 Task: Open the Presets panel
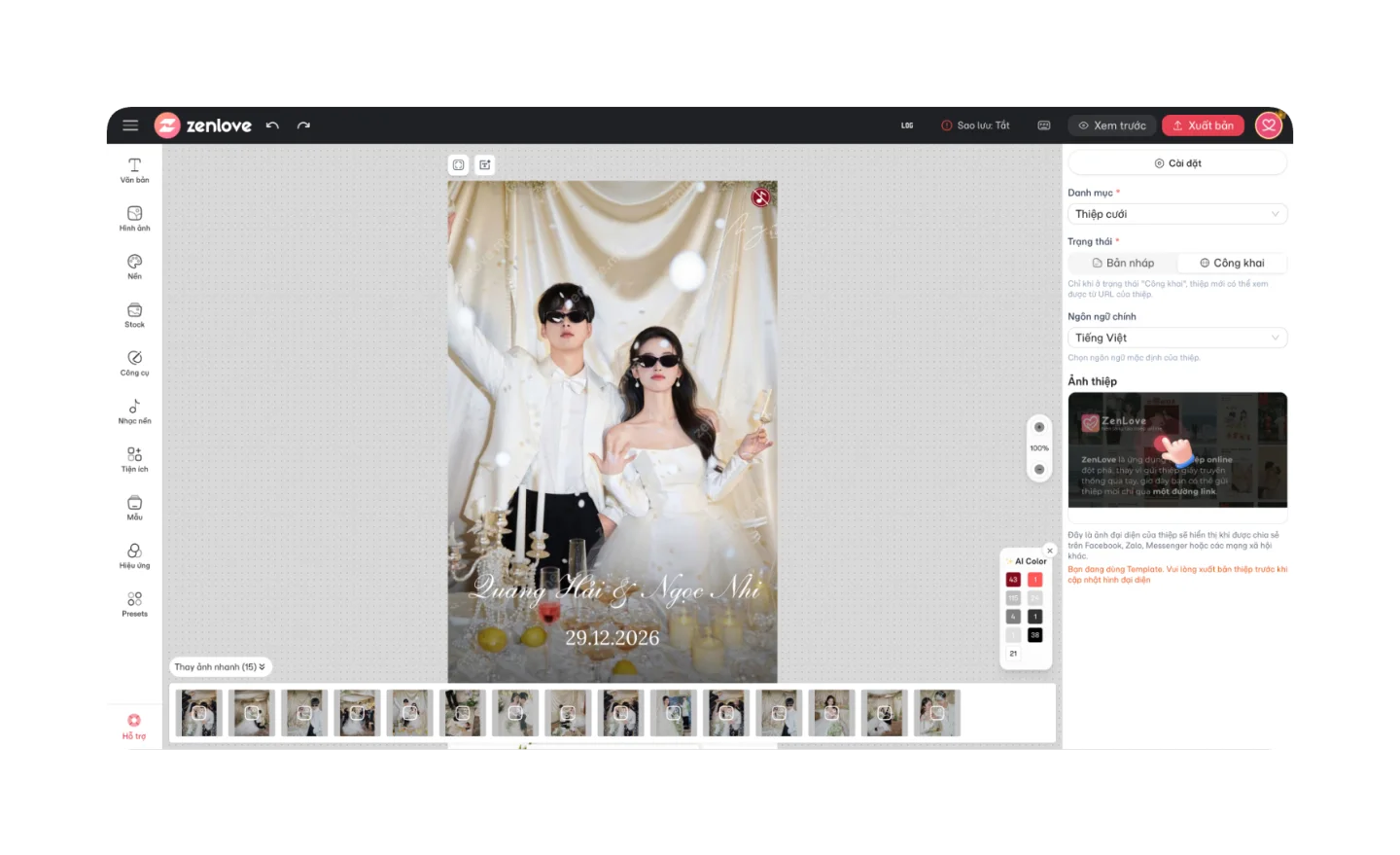(x=134, y=604)
